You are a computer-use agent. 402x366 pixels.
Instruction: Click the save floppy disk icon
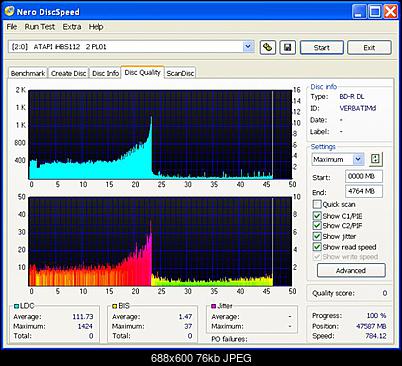pyautogui.click(x=287, y=47)
